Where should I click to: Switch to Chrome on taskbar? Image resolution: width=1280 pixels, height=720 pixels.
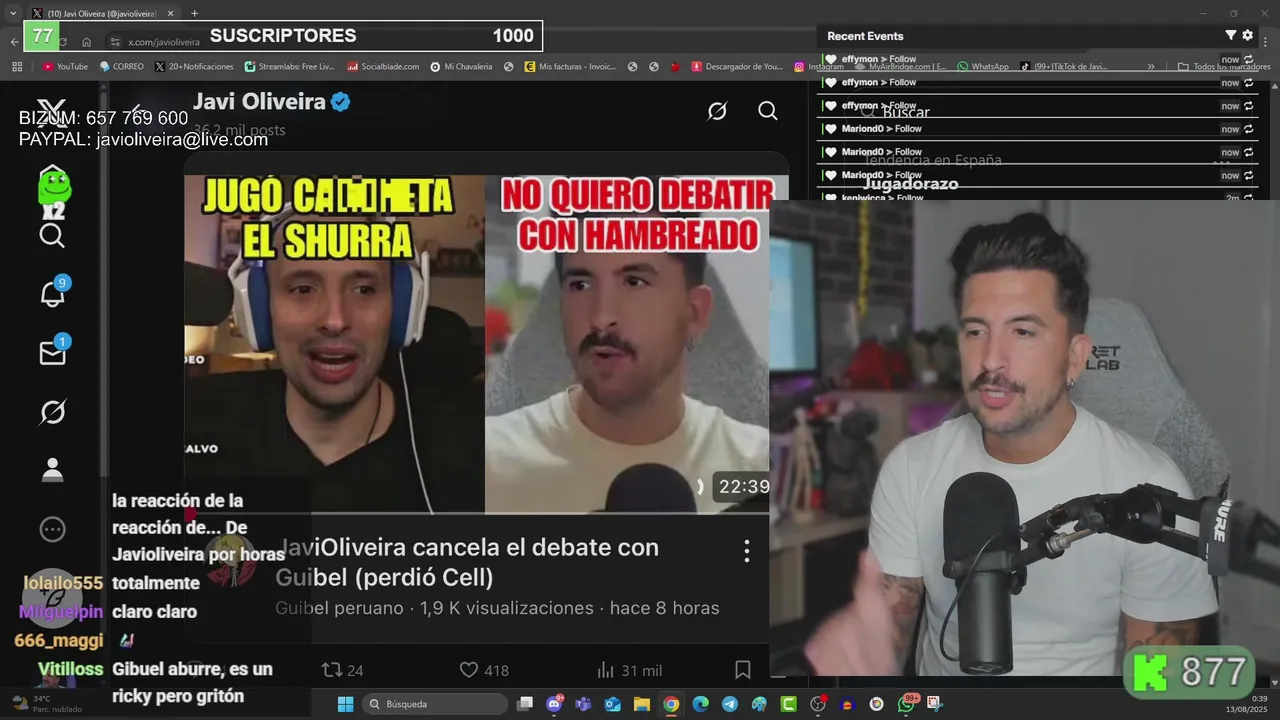coord(671,704)
